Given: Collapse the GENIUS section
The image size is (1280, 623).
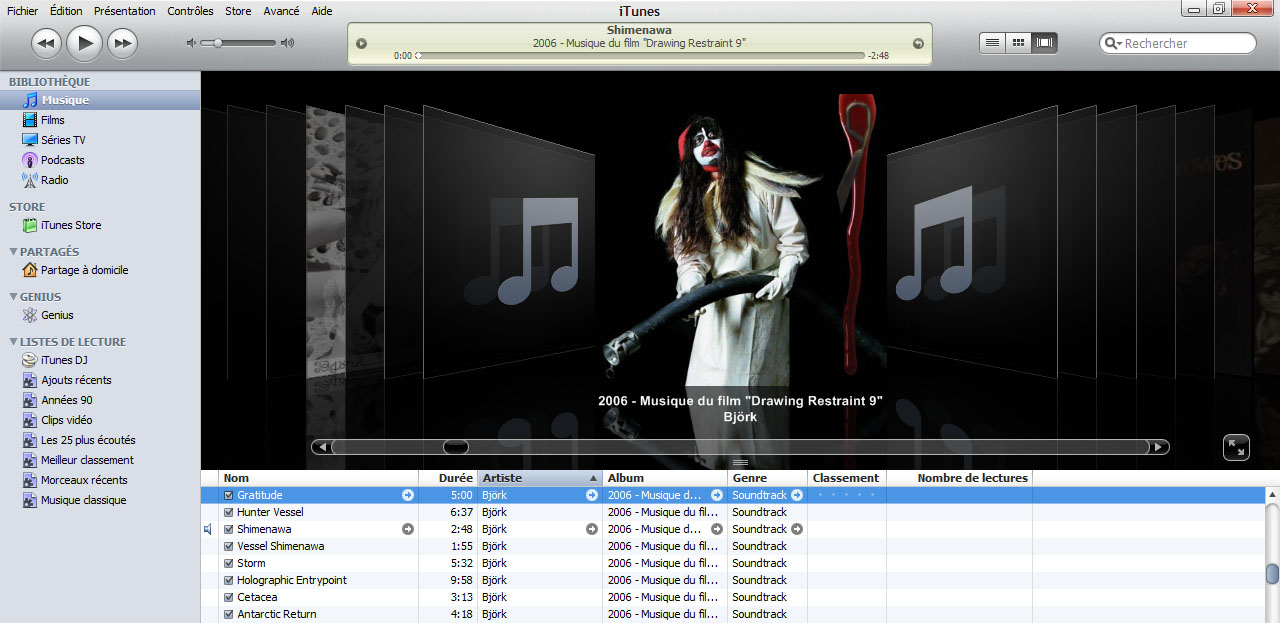Looking at the screenshot, I should pos(13,297).
